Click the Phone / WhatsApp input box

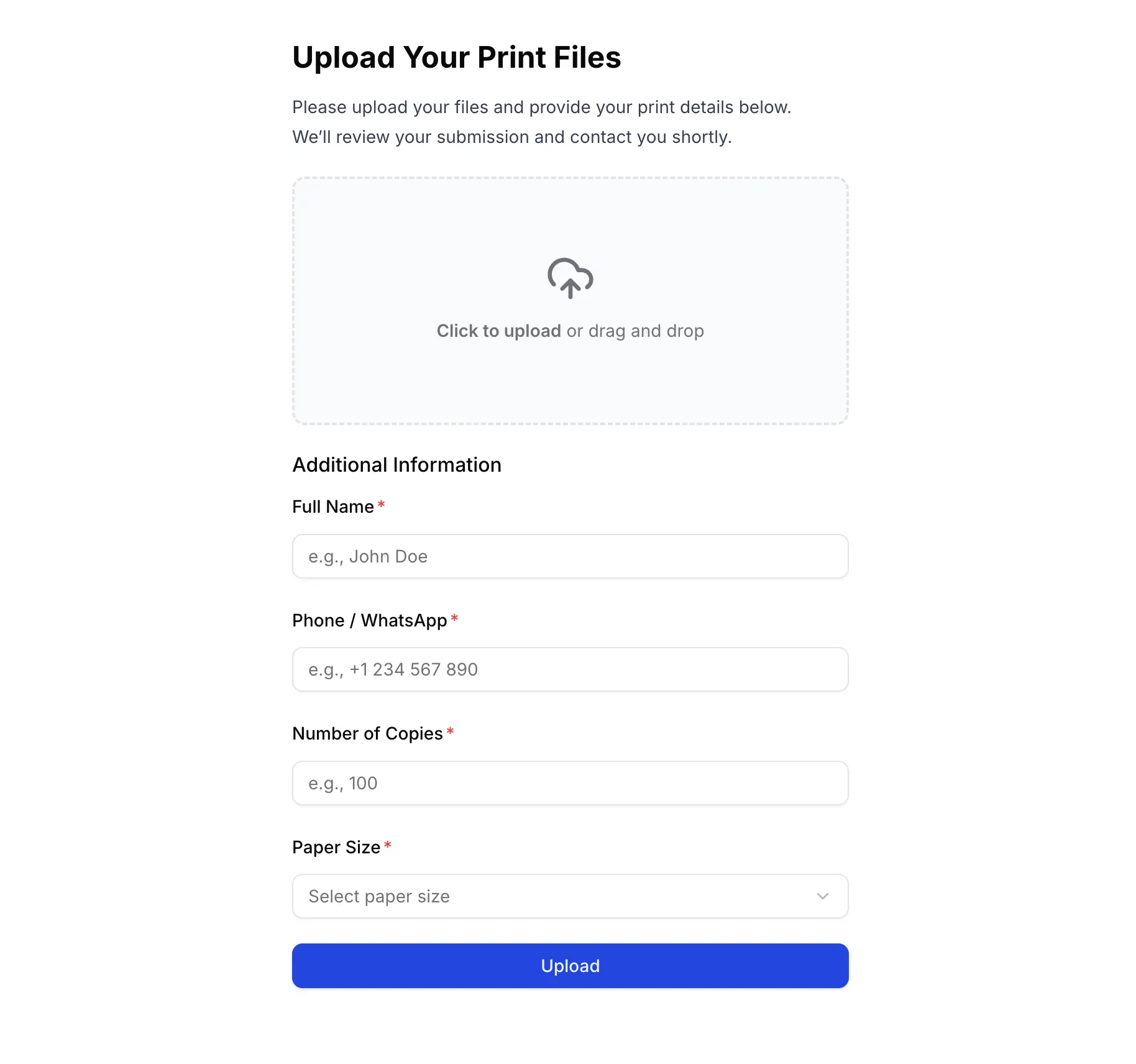pos(569,669)
